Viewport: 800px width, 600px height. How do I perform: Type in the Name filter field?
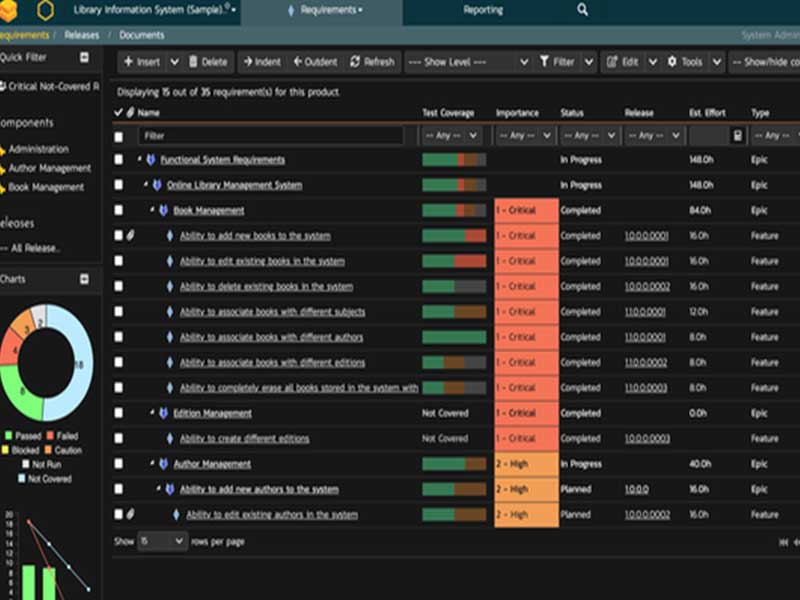click(270, 136)
